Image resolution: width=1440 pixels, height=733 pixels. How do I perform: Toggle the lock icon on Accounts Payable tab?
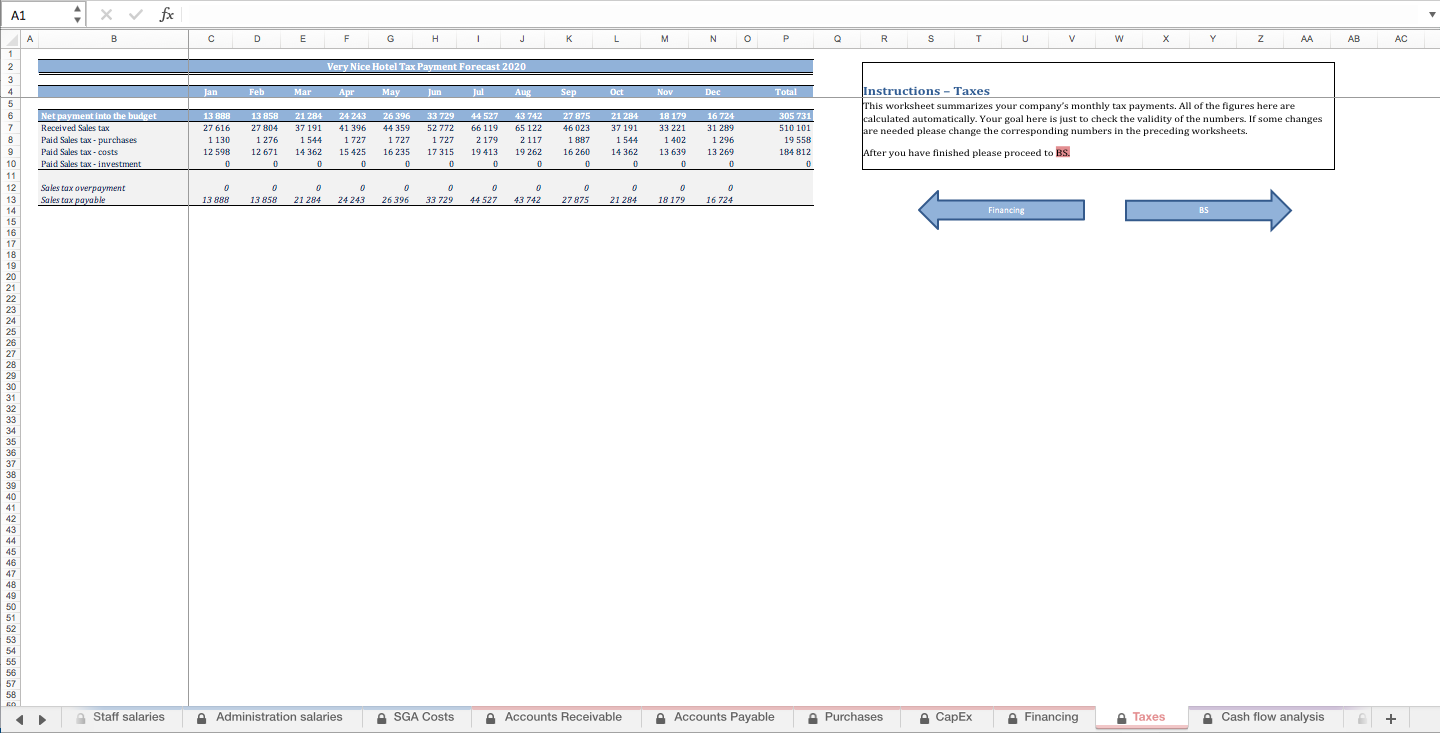click(660, 718)
